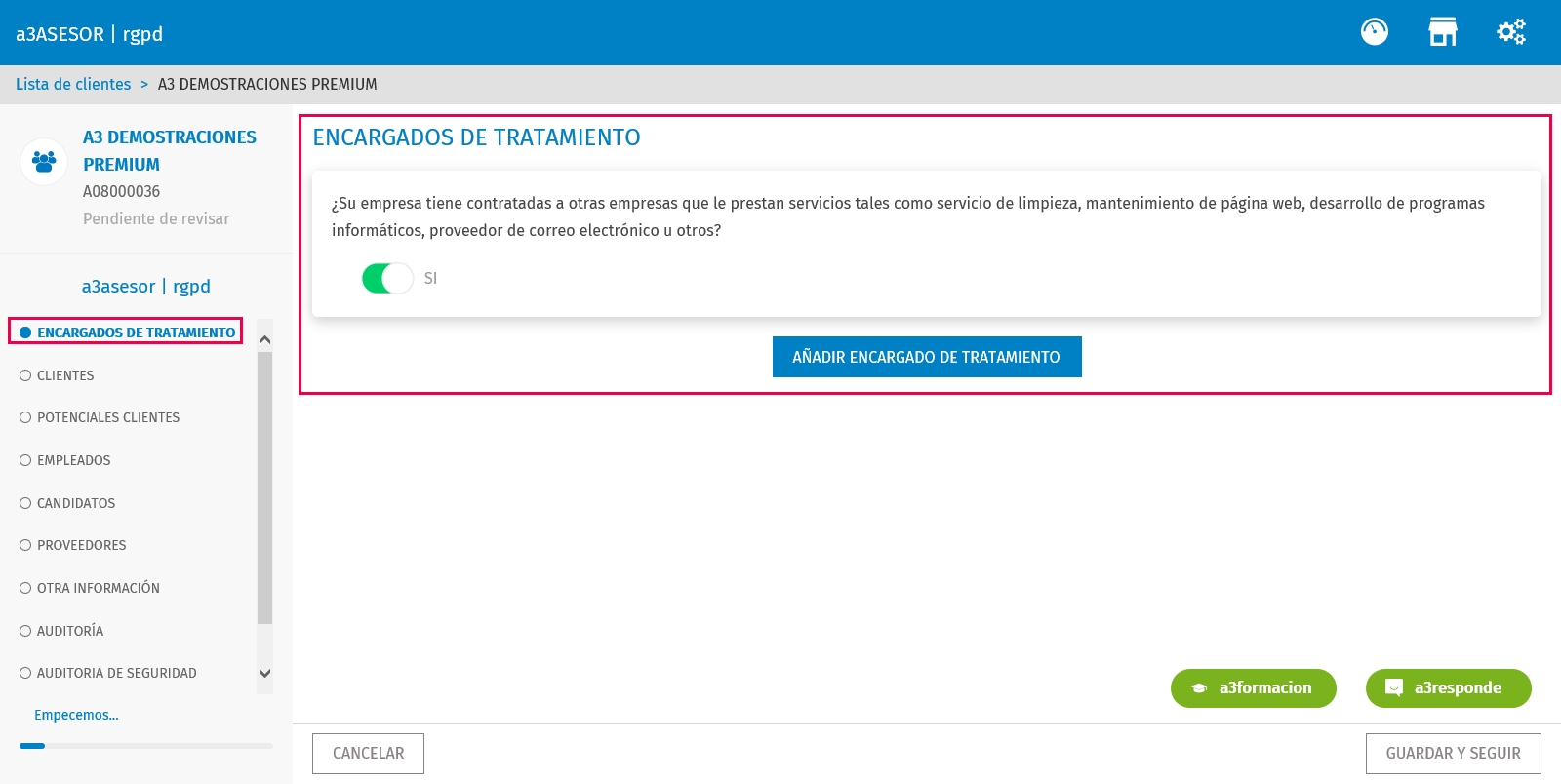Open a3responde chat button

1449,688
